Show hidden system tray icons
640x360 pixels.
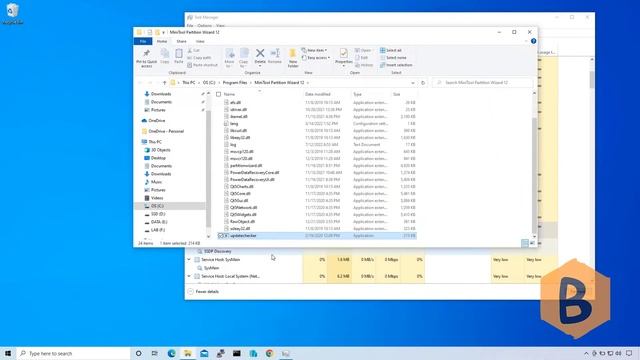point(586,353)
